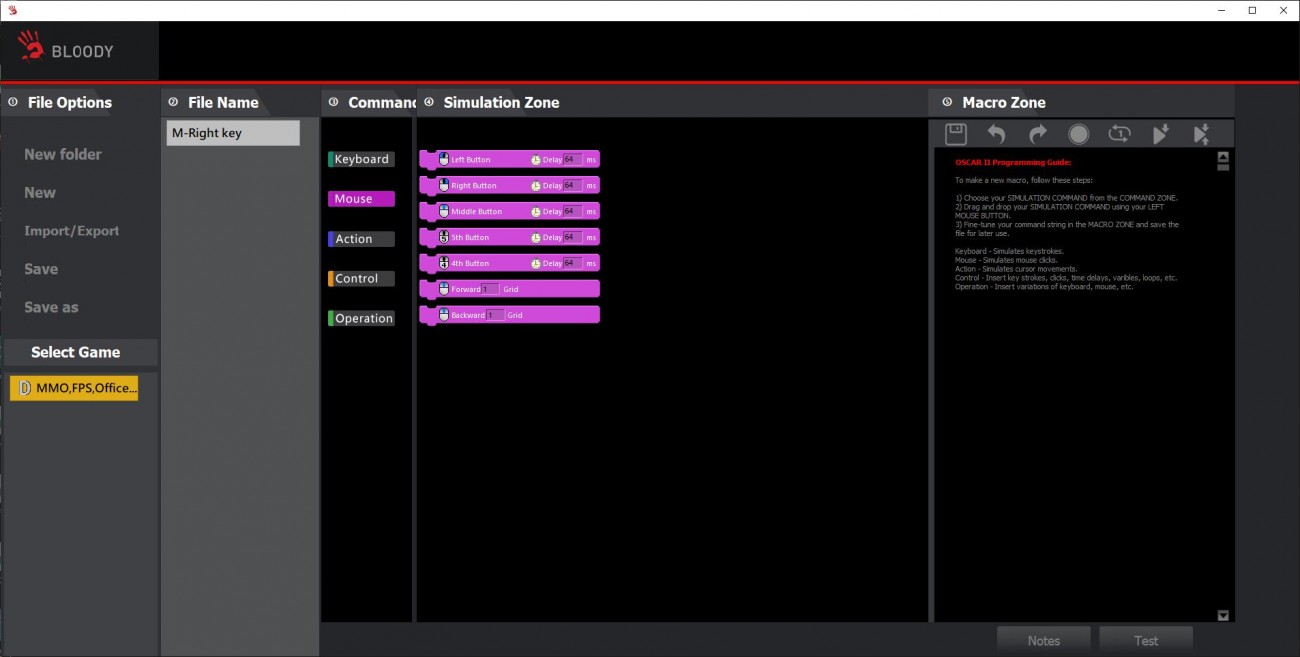
Task: Click the Test button
Action: [x=1146, y=641]
